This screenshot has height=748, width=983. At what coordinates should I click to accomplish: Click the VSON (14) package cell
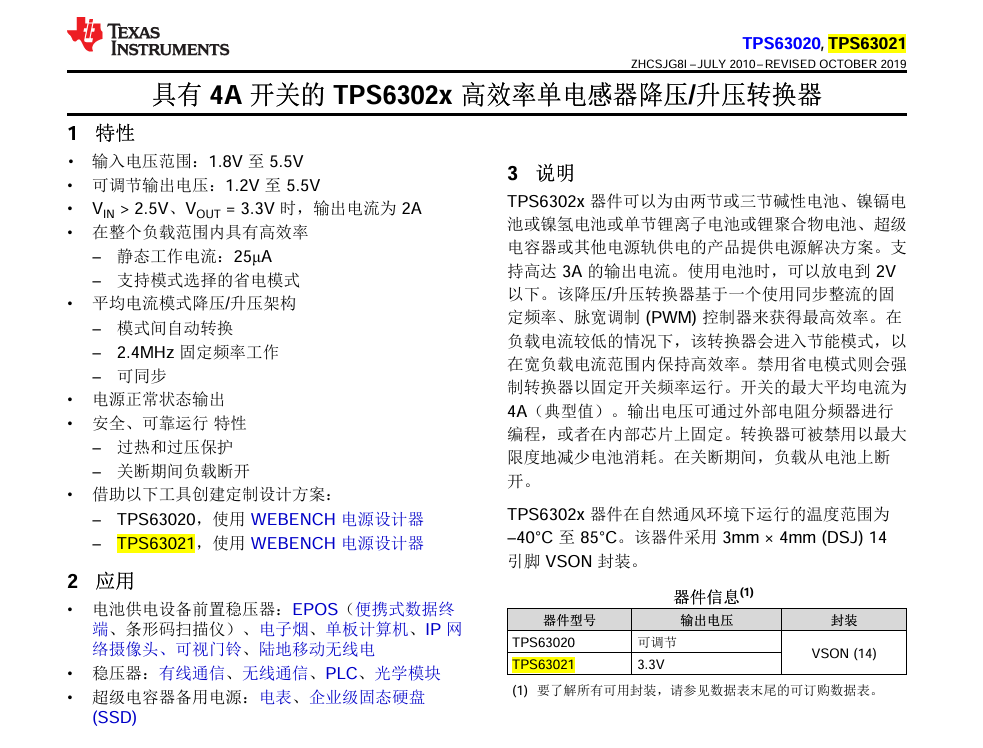point(843,653)
